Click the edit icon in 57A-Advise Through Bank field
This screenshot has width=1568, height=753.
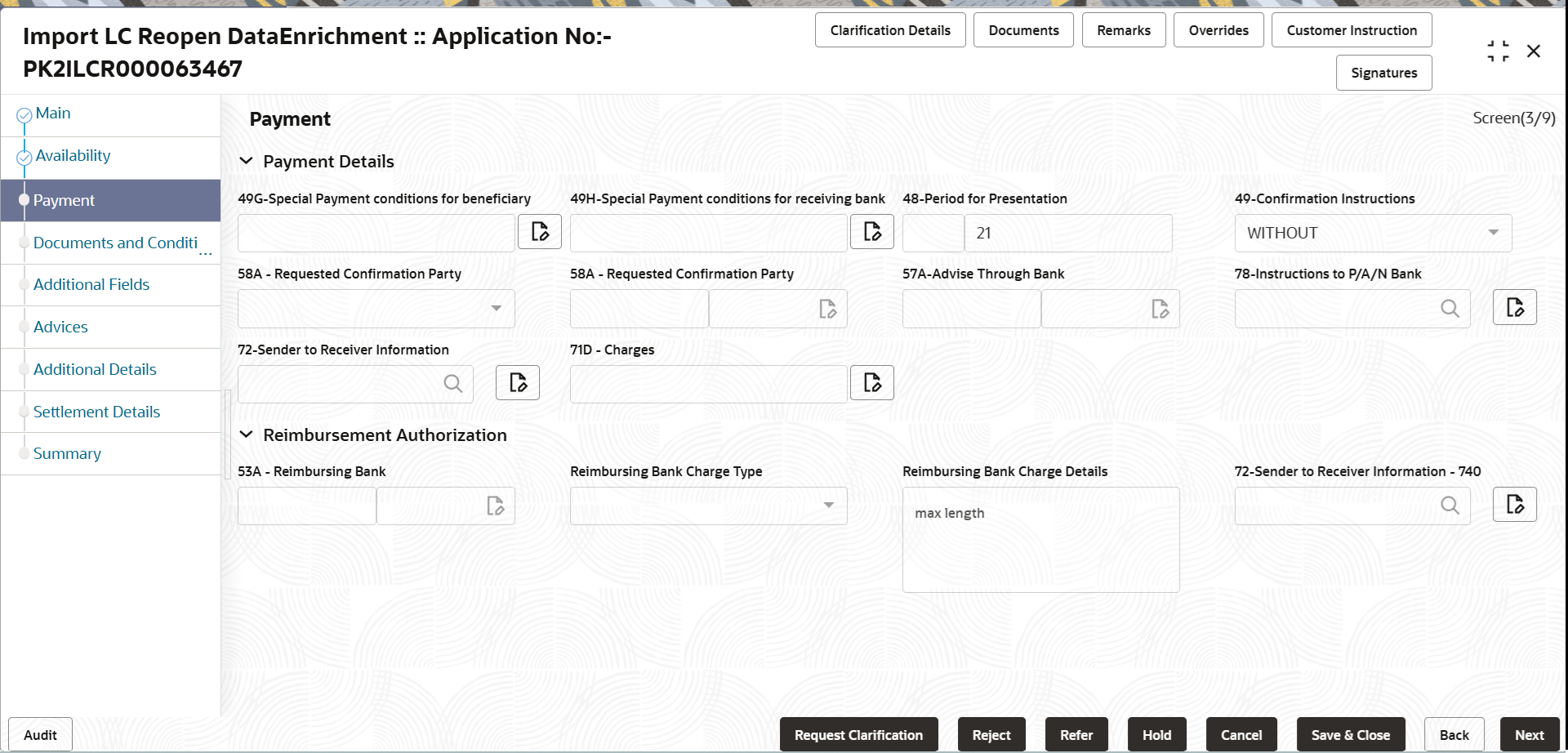[1160, 309]
